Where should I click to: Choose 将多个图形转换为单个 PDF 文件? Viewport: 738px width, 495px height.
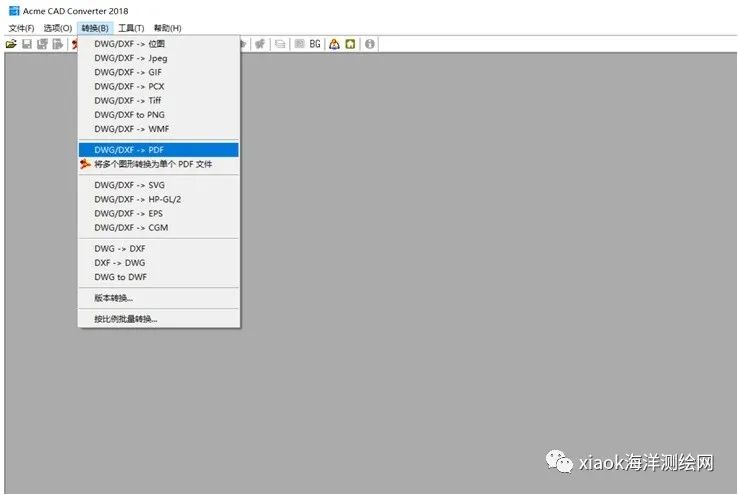point(159,164)
